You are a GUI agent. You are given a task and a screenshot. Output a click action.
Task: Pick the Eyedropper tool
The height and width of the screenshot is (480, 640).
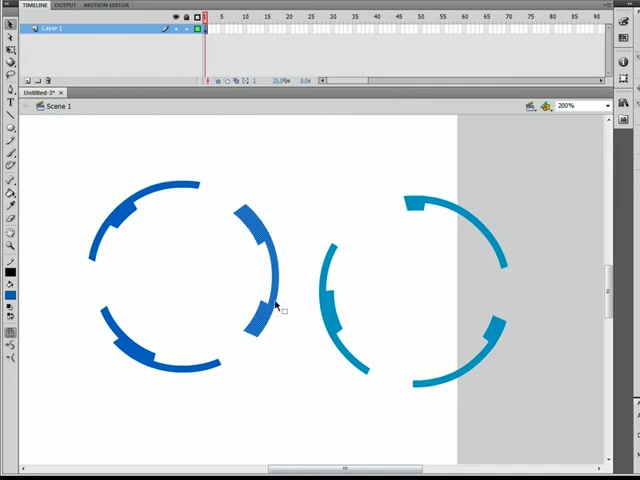10,205
